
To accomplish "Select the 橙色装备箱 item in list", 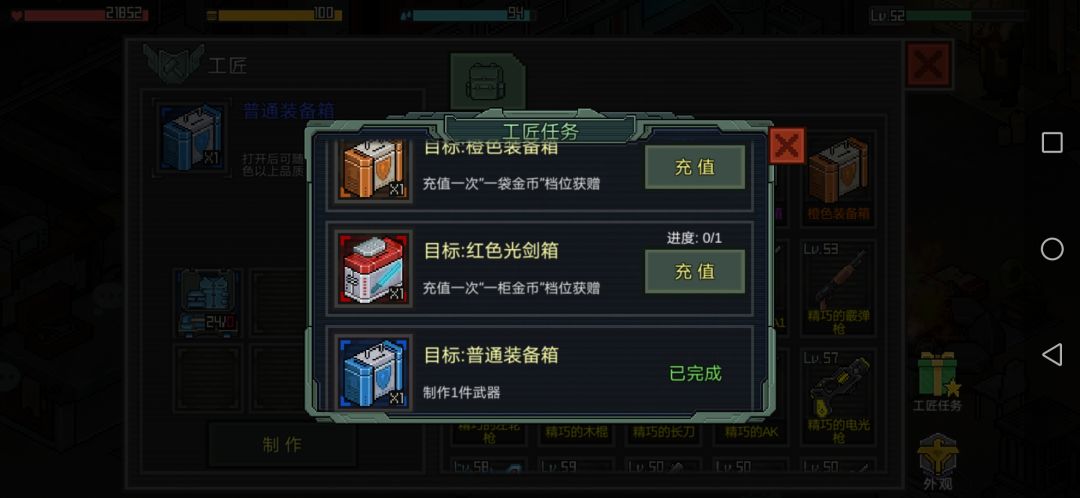I will [x=838, y=178].
